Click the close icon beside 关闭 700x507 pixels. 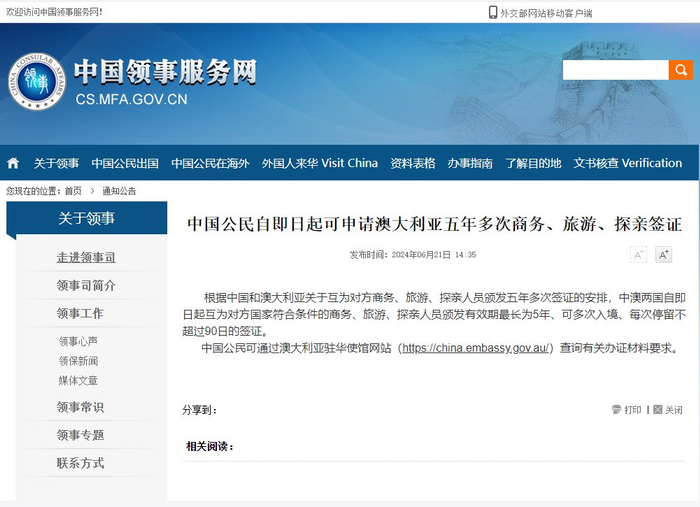point(658,409)
